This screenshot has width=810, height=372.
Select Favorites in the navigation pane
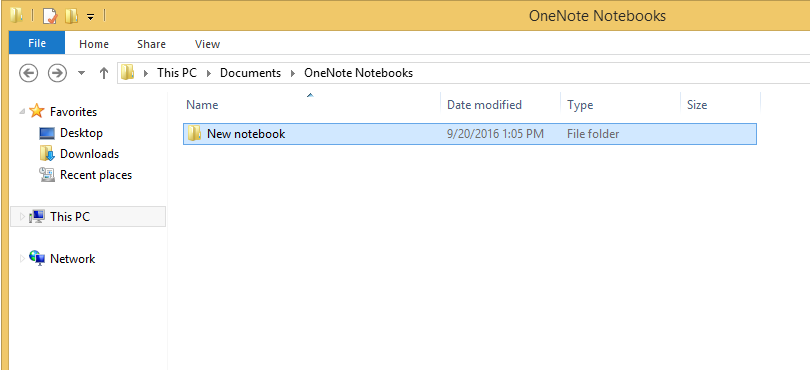73,112
